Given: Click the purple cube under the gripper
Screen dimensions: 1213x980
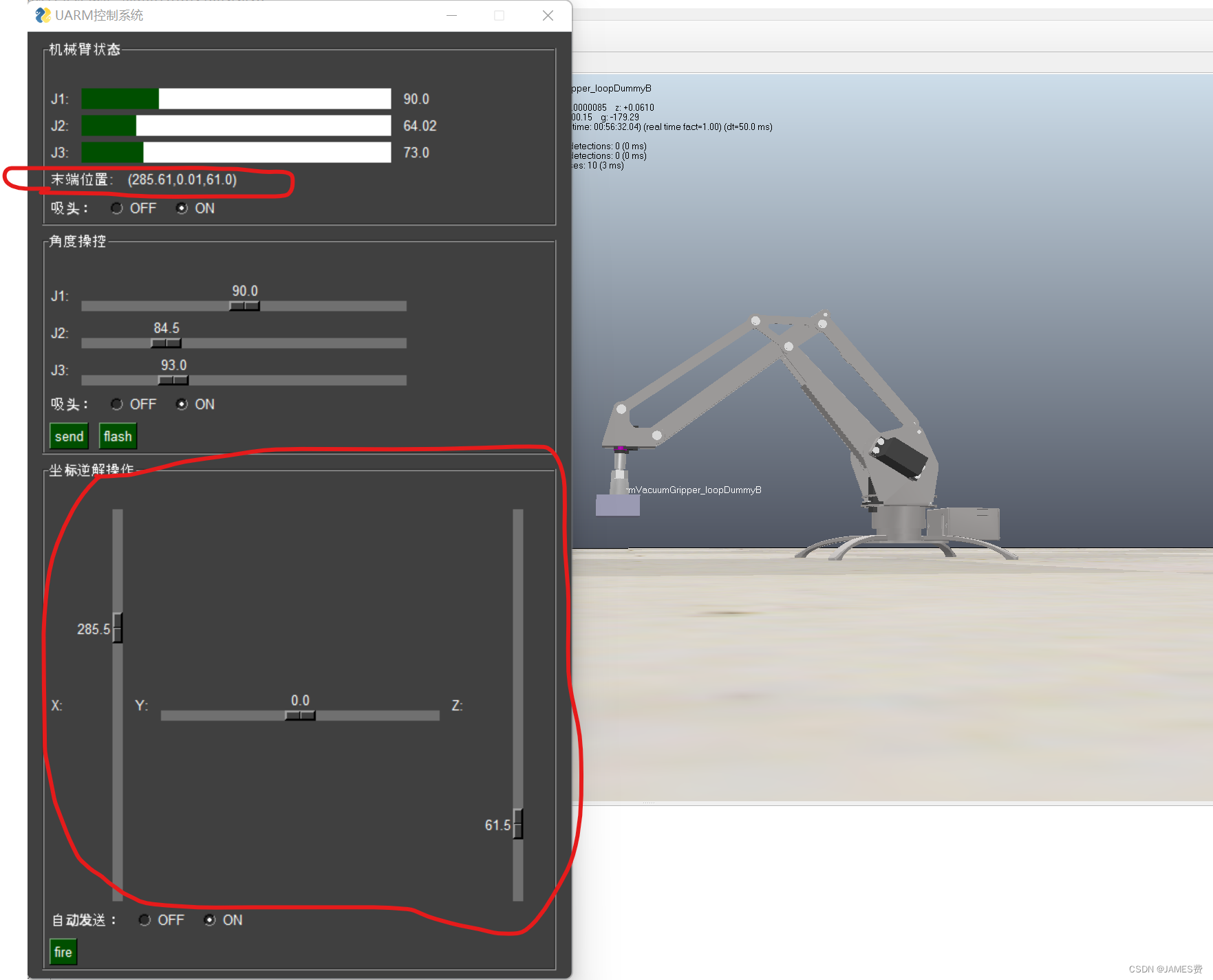Looking at the screenshot, I should (x=618, y=505).
